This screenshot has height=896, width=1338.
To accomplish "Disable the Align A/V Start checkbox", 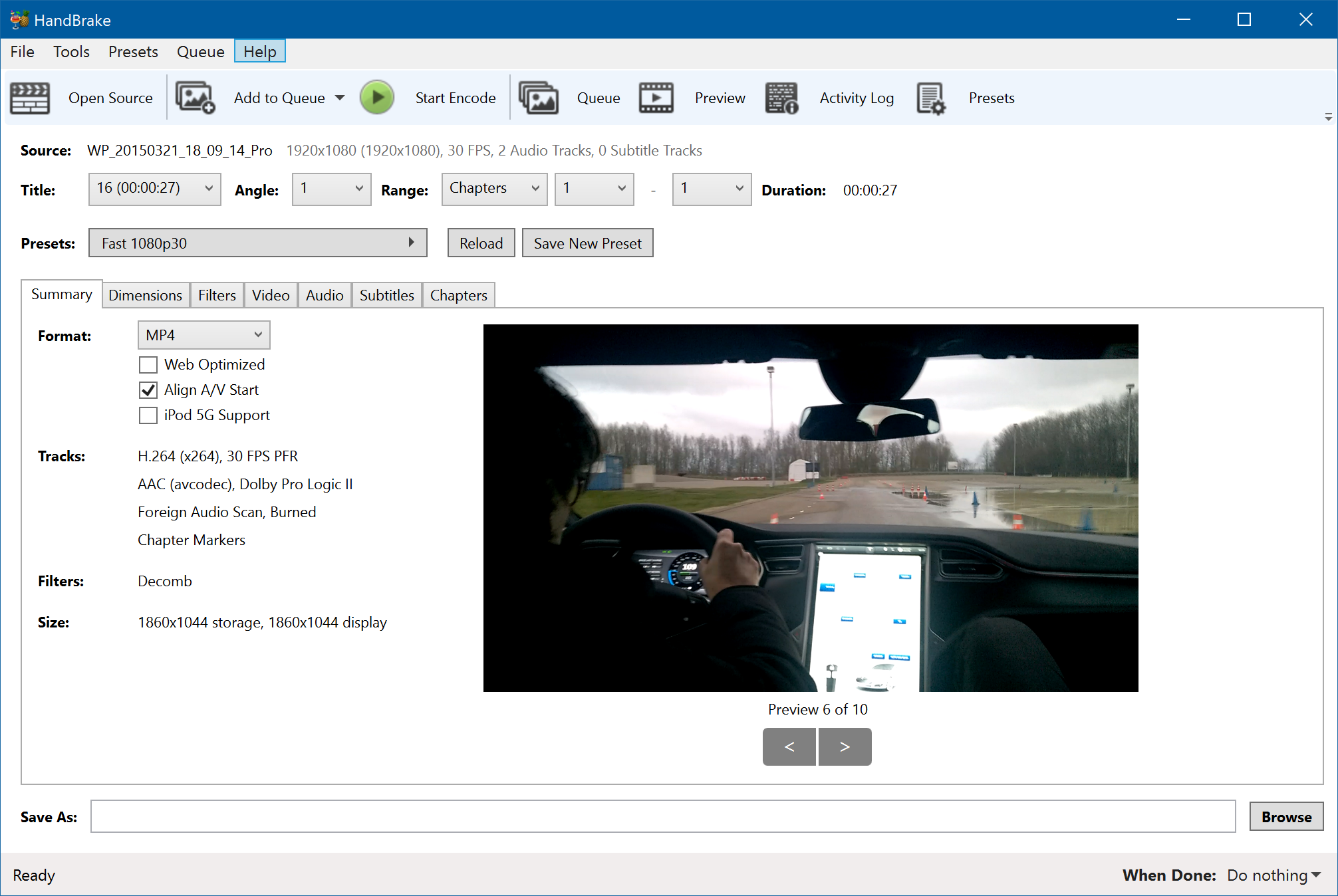I will click(x=148, y=390).
